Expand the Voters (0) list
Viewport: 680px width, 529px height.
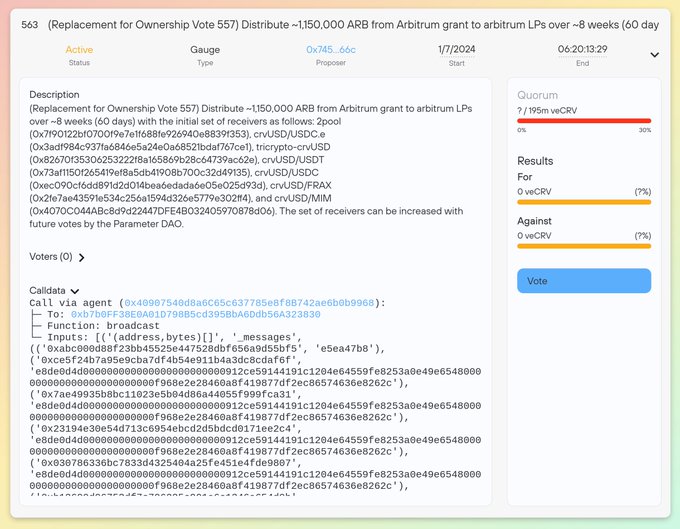(x=82, y=258)
